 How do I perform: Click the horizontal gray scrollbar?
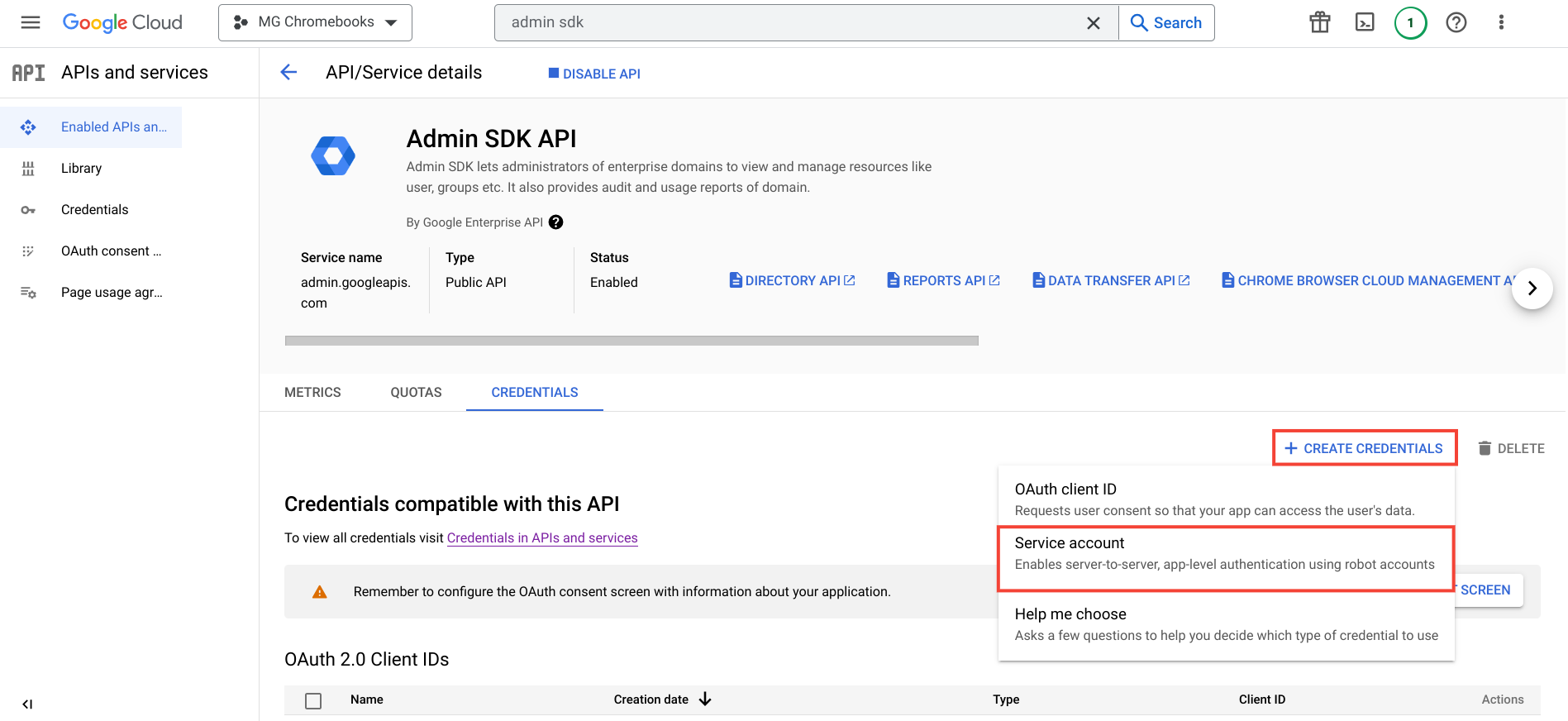click(x=631, y=341)
